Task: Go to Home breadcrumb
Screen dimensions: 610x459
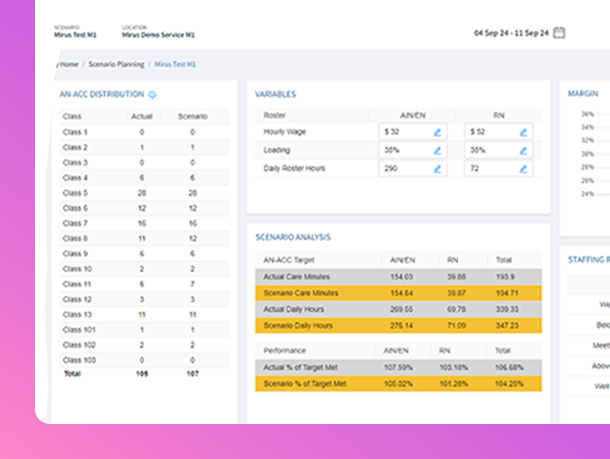Action: 69,64
